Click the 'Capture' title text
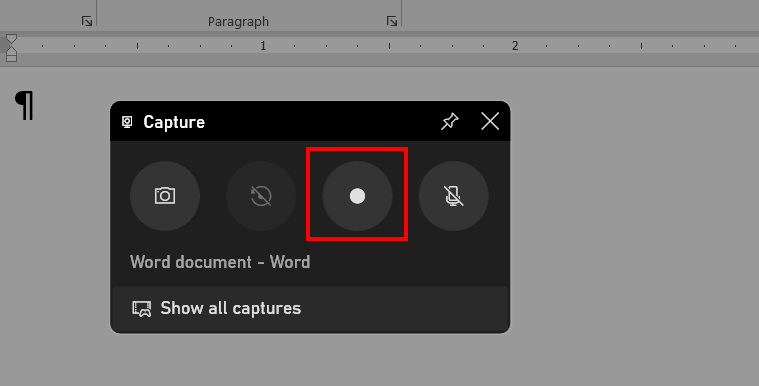 click(174, 122)
